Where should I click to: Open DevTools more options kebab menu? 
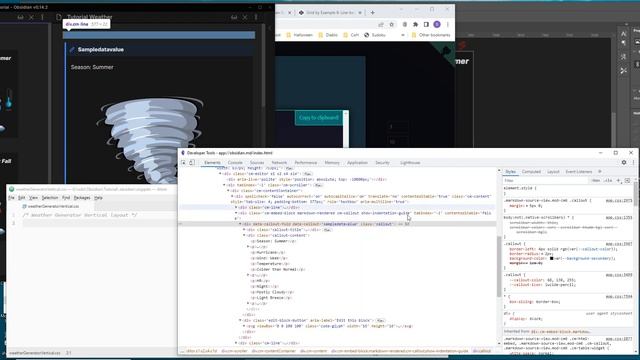(633, 162)
